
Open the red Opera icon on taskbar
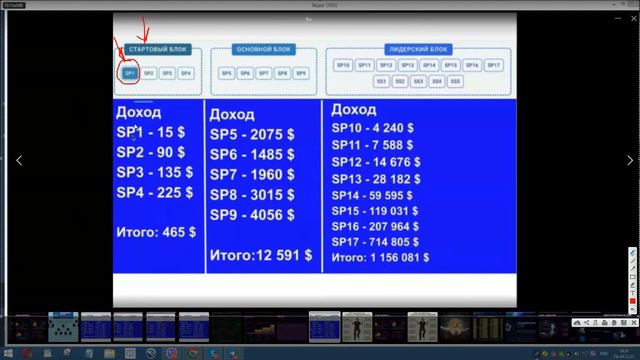pyautogui.click(x=27, y=353)
